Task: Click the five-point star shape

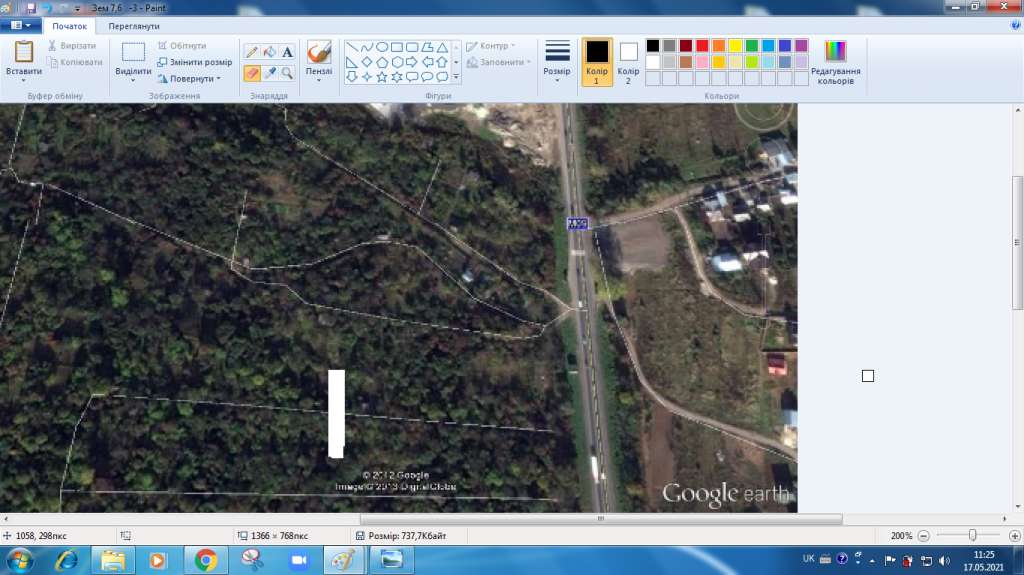Action: click(x=382, y=77)
